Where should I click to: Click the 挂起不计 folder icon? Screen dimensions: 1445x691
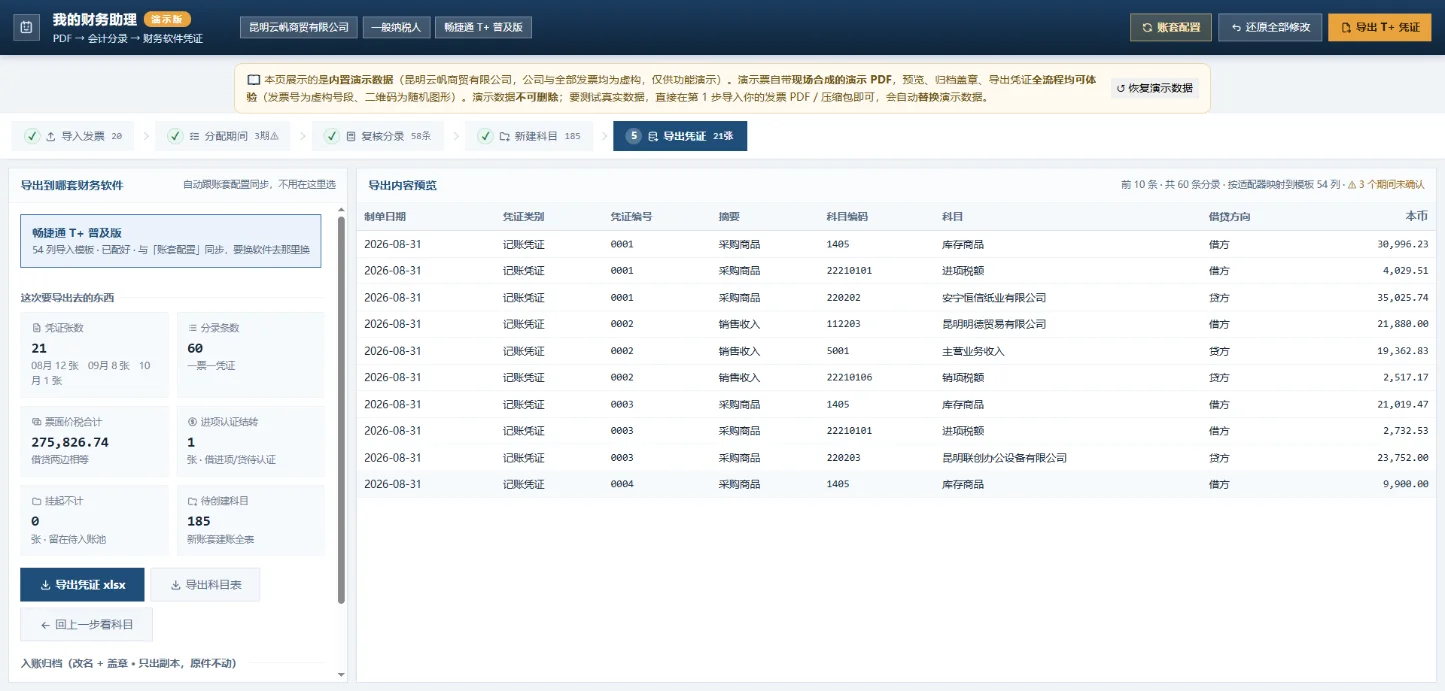36,501
